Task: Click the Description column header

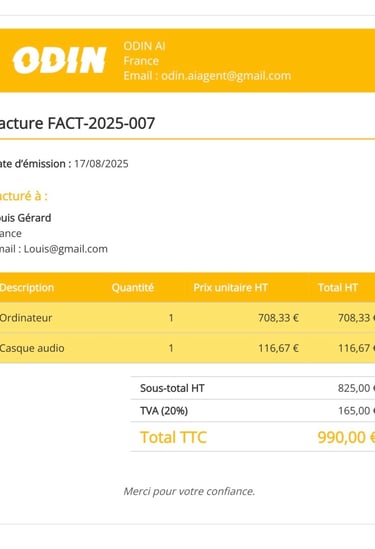Action: point(27,288)
